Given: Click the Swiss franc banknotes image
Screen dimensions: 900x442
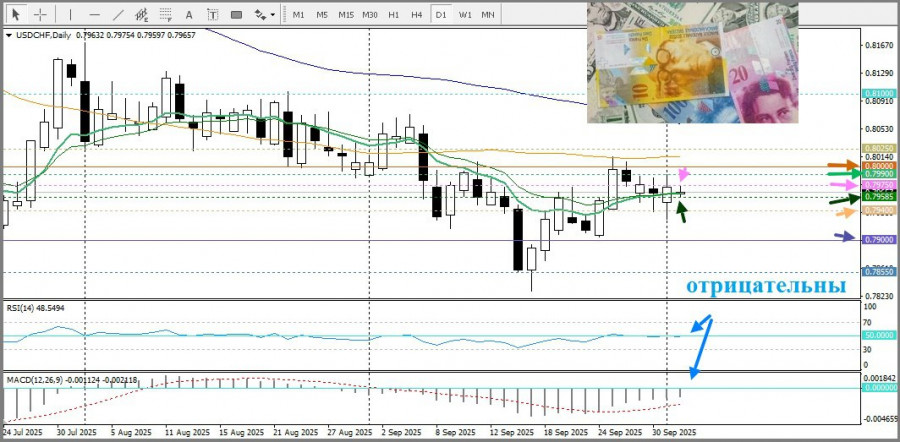Looking at the screenshot, I should coord(692,63).
